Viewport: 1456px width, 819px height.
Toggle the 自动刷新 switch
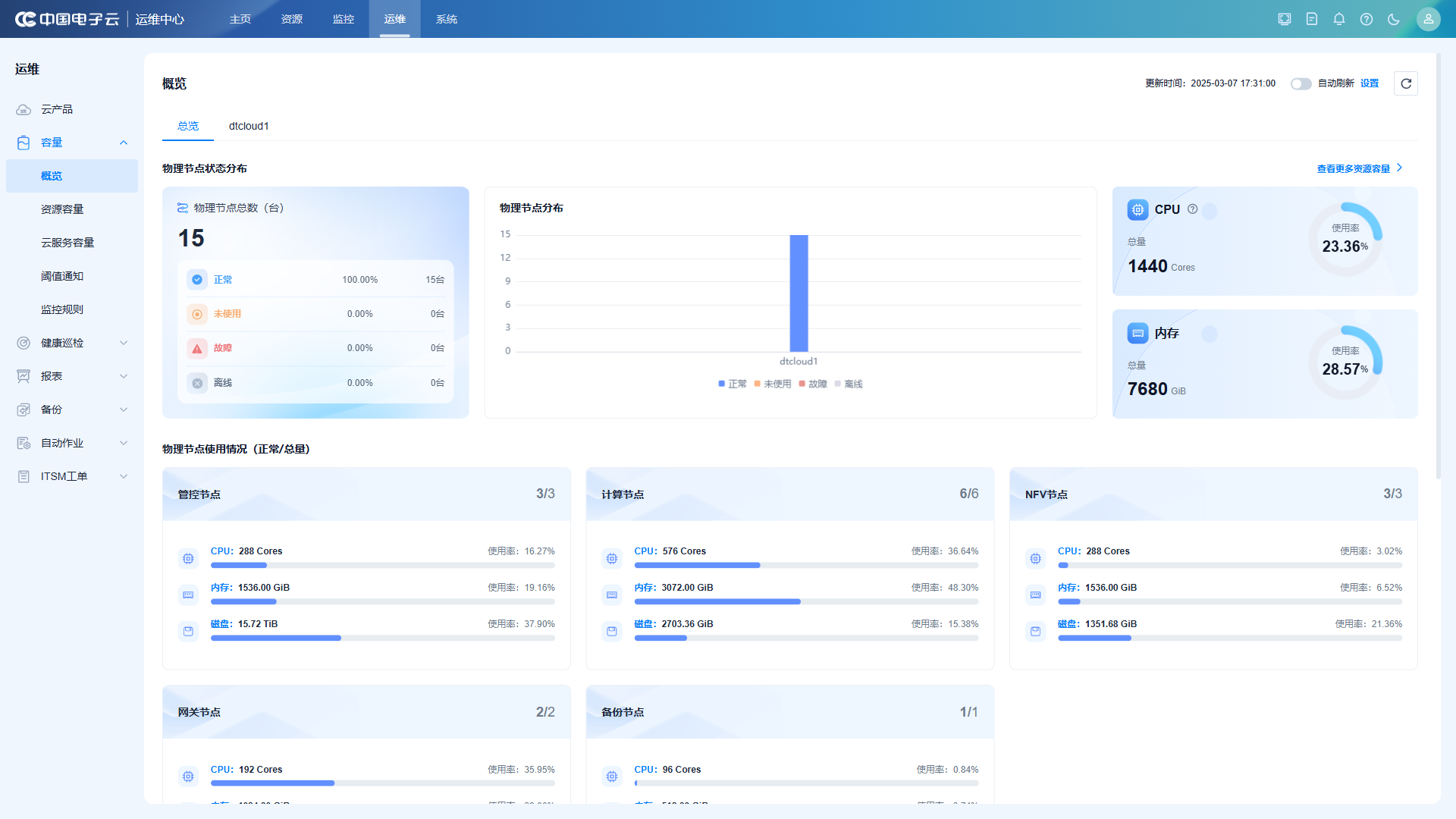pos(1301,83)
